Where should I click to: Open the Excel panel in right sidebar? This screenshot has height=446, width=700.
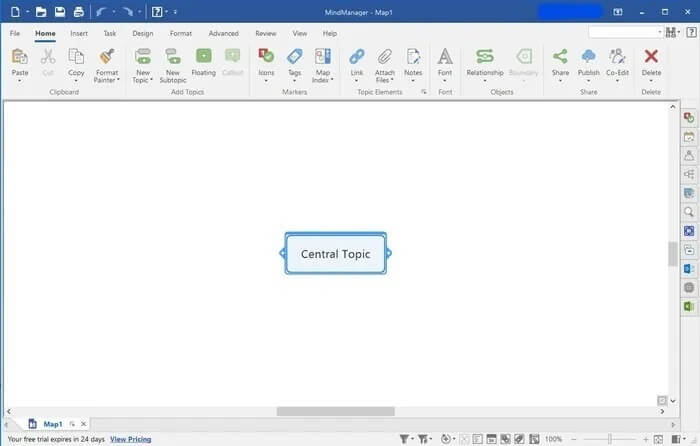click(x=689, y=306)
